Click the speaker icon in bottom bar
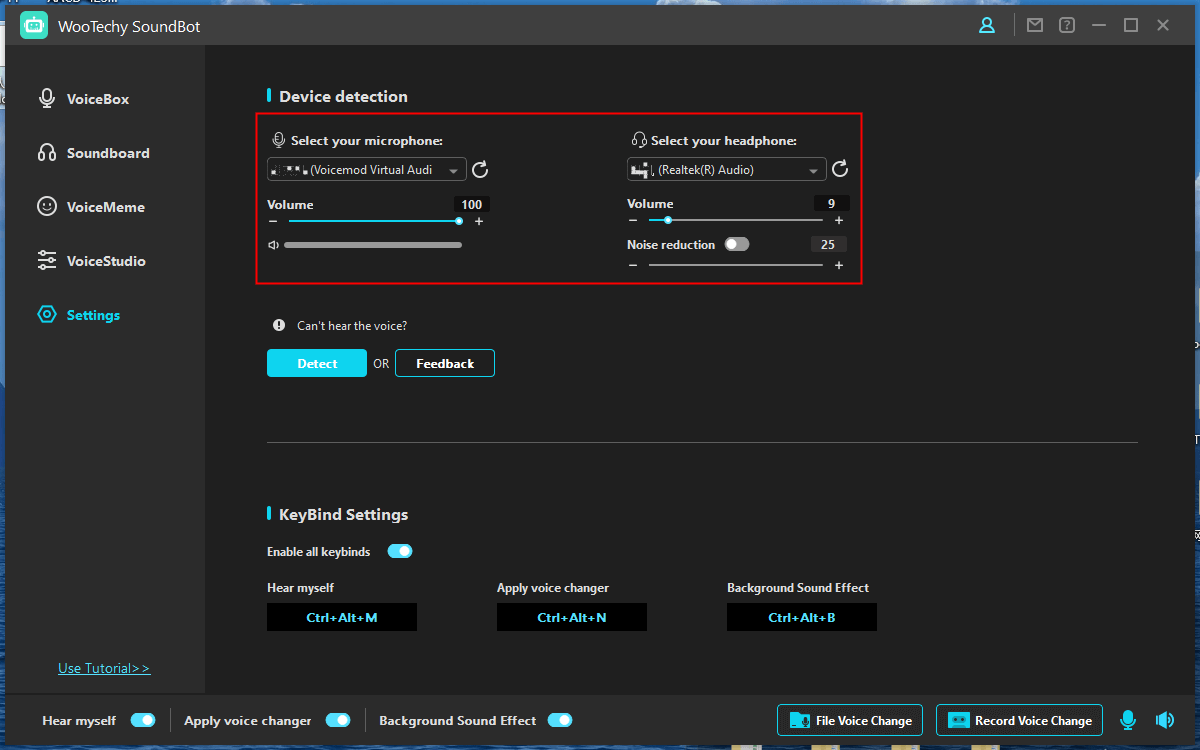Screen dimensions: 1200x750 pos(1164,720)
